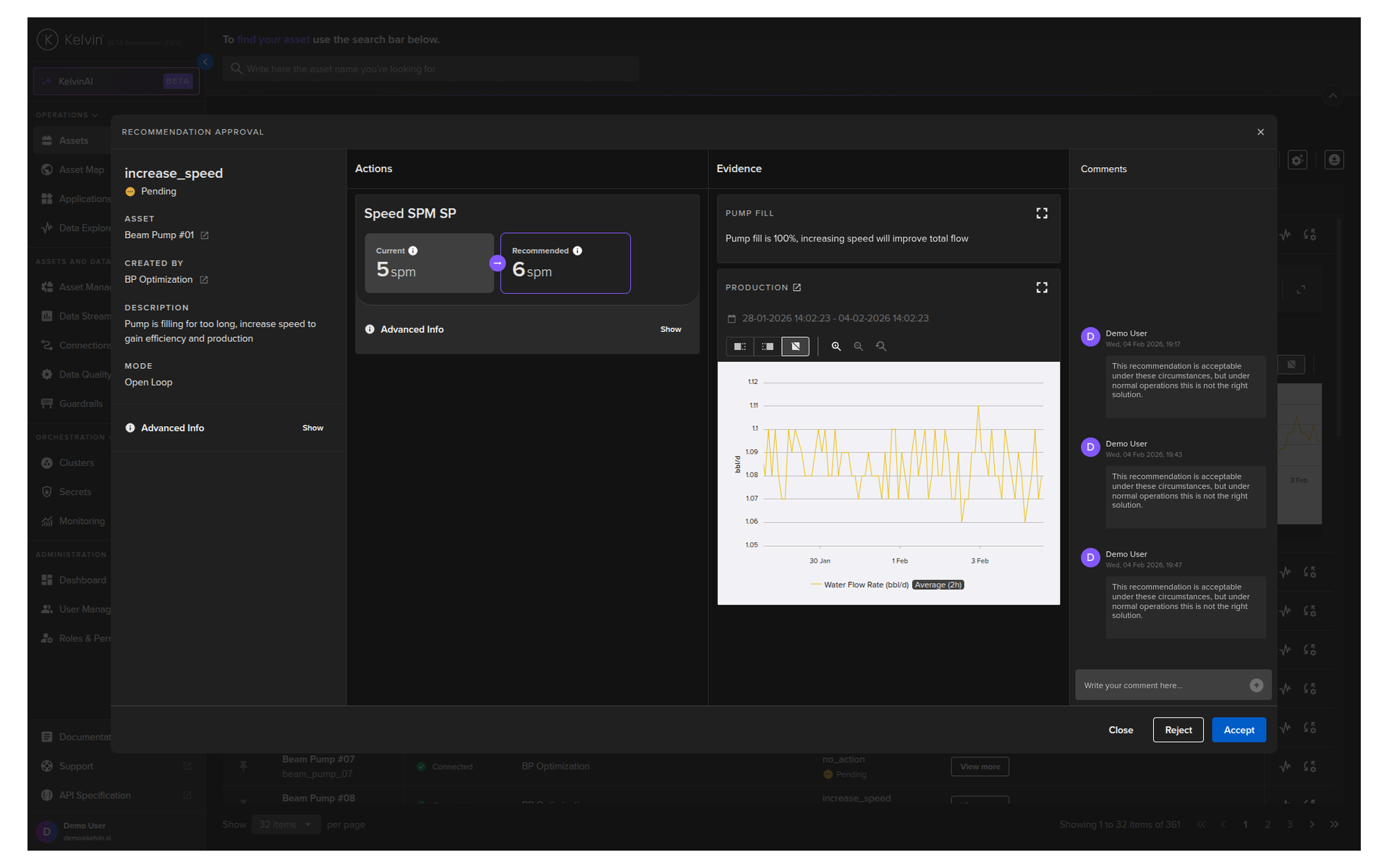
Task: Open BP Optimization creator link
Action: point(204,280)
